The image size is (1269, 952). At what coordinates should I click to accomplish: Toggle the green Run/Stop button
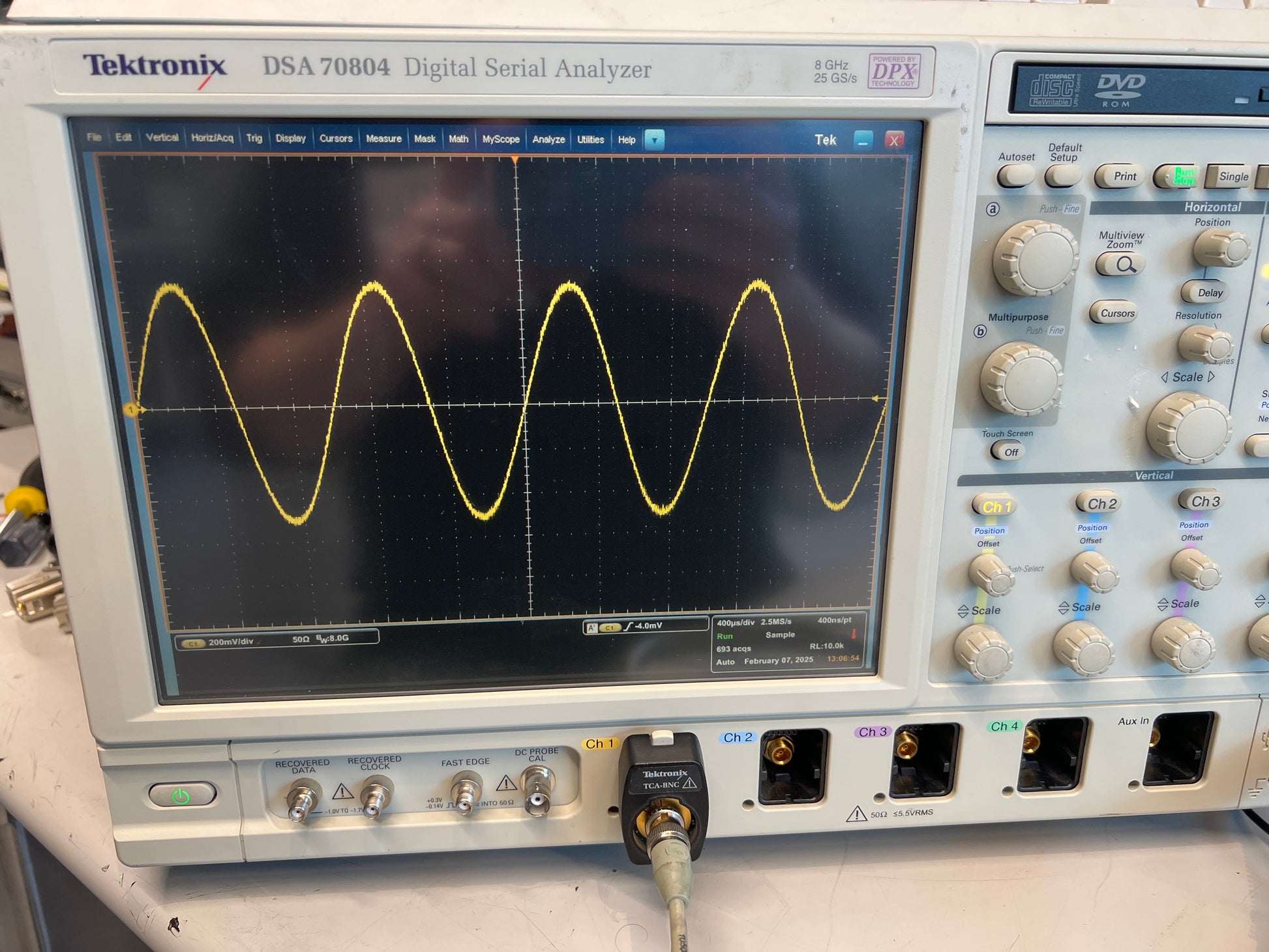tap(1181, 176)
